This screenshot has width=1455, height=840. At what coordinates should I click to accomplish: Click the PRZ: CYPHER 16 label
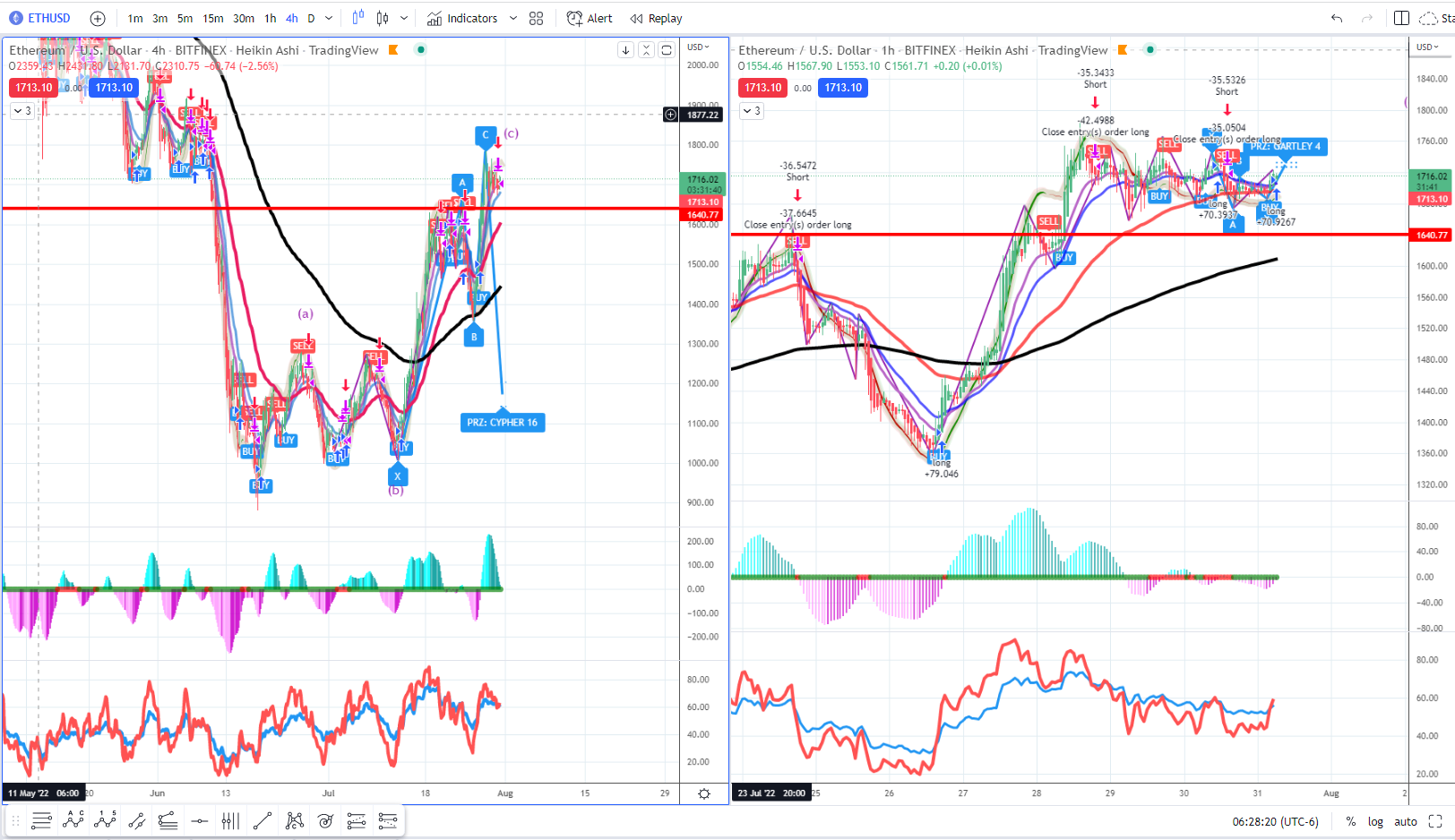click(503, 423)
